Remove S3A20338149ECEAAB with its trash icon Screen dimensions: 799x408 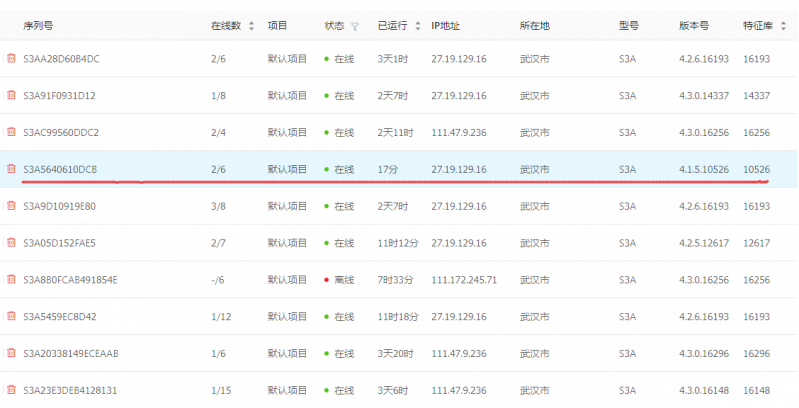11,353
